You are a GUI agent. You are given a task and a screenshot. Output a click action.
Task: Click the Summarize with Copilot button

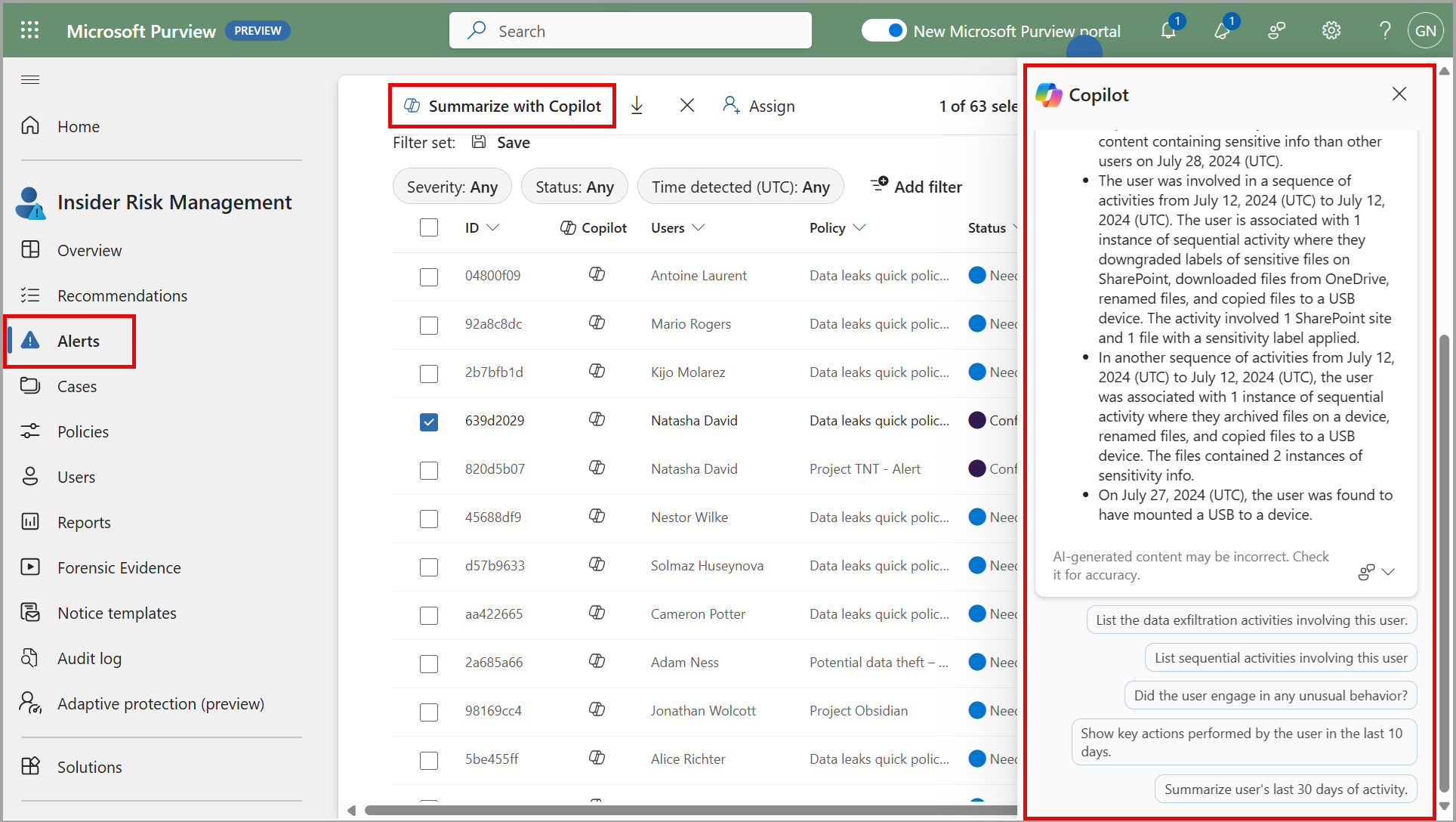click(x=504, y=105)
